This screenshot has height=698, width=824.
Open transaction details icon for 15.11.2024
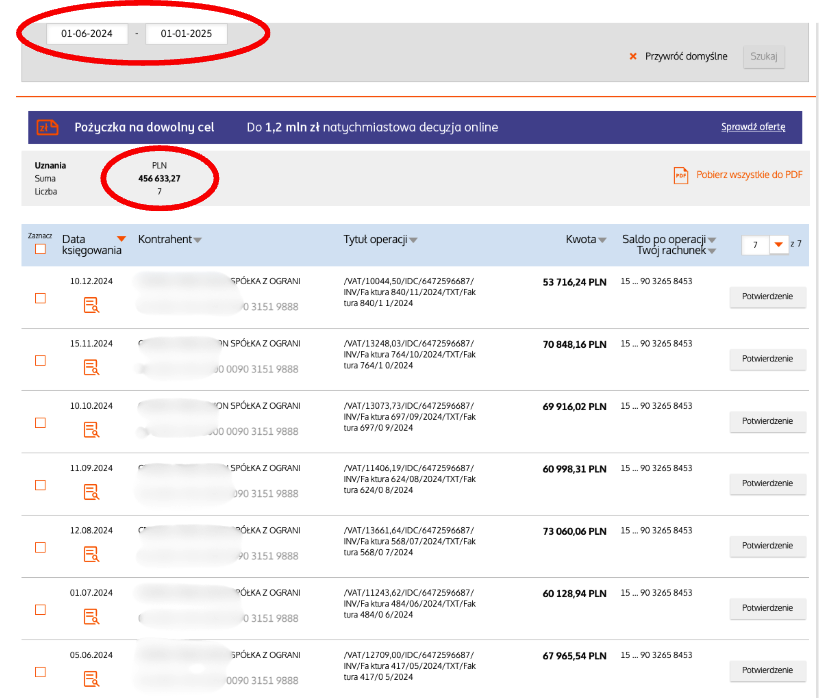[91, 367]
